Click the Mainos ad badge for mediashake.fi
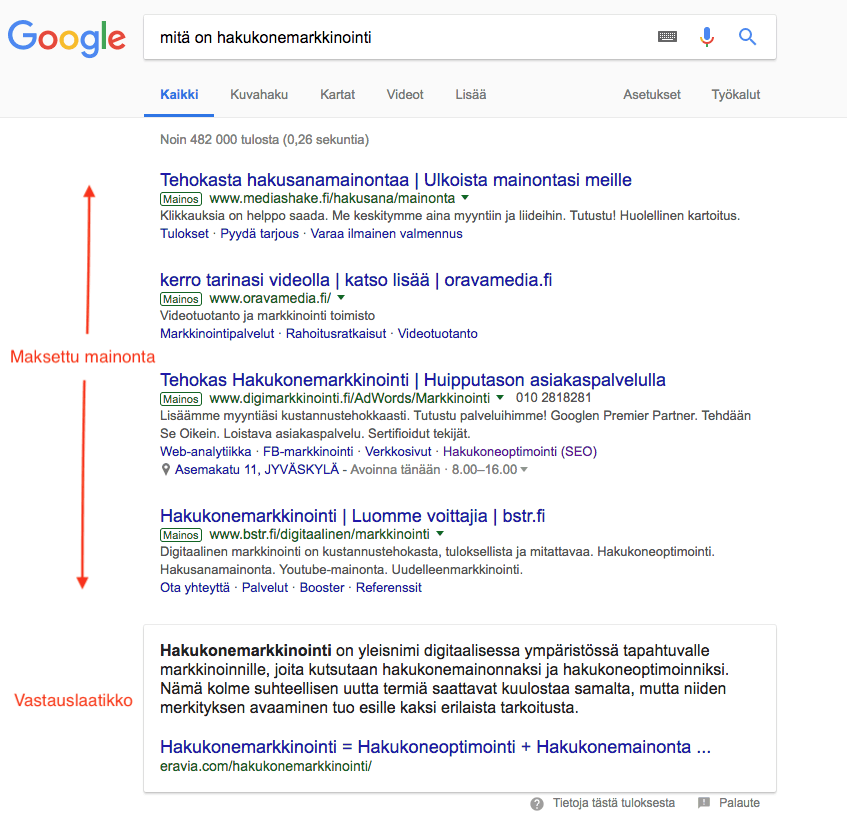Image resolution: width=847 pixels, height=826 pixels. (x=181, y=199)
